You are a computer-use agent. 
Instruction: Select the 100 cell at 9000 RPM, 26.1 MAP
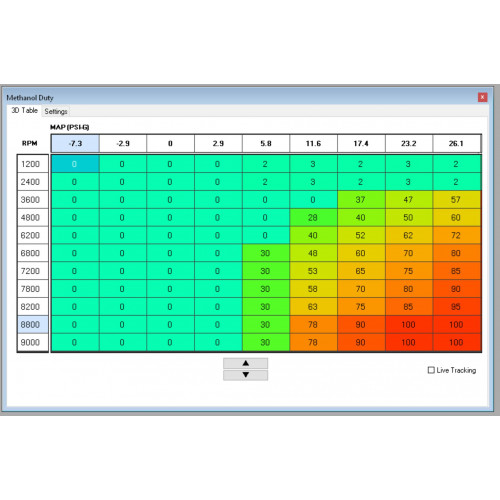click(x=456, y=342)
